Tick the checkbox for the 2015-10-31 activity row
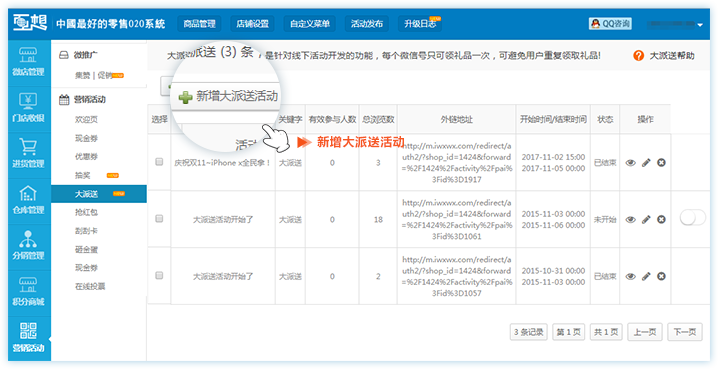The height and width of the screenshot is (369, 718). pos(159,276)
